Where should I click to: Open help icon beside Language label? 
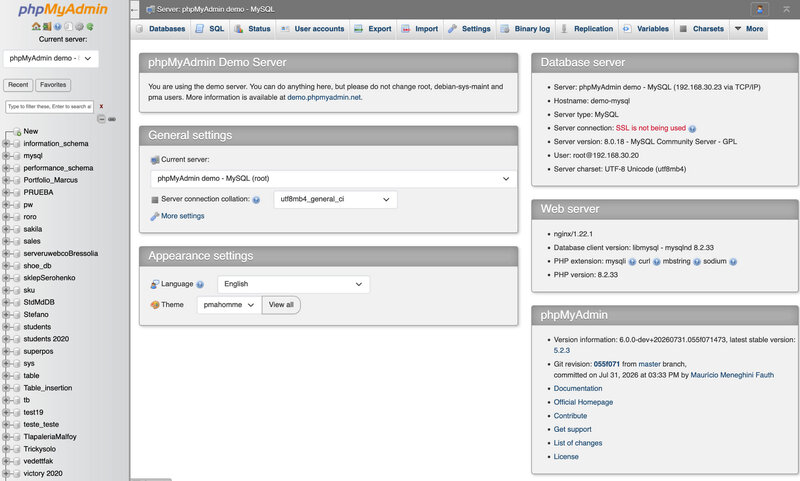(x=200, y=284)
